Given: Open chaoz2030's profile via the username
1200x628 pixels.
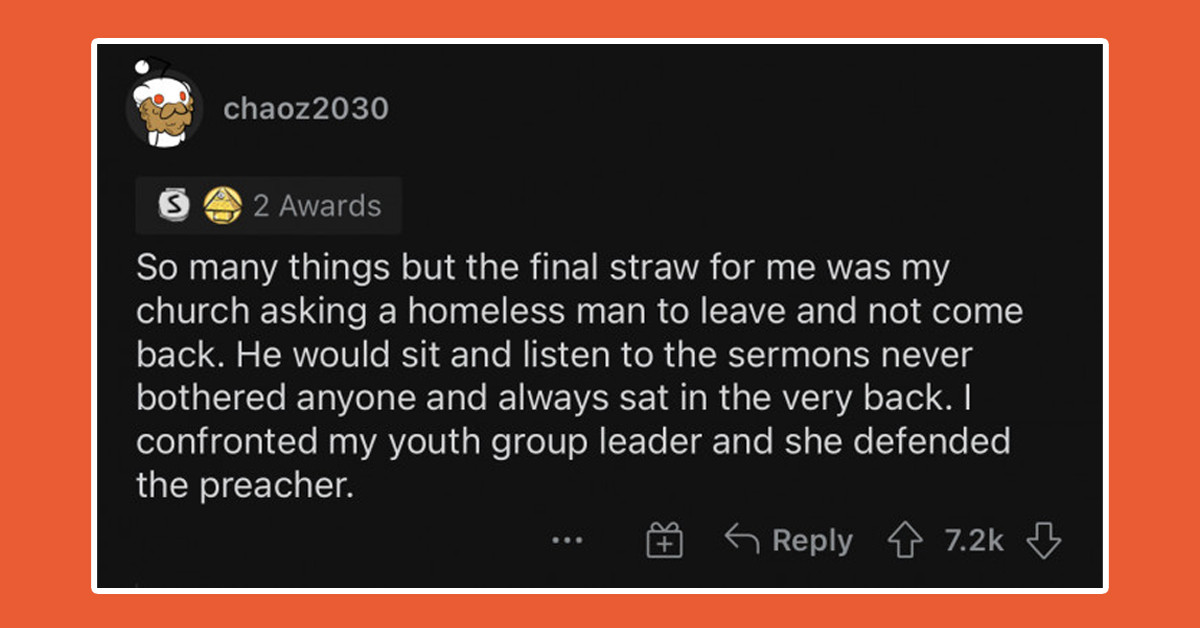Looking at the screenshot, I should [308, 108].
